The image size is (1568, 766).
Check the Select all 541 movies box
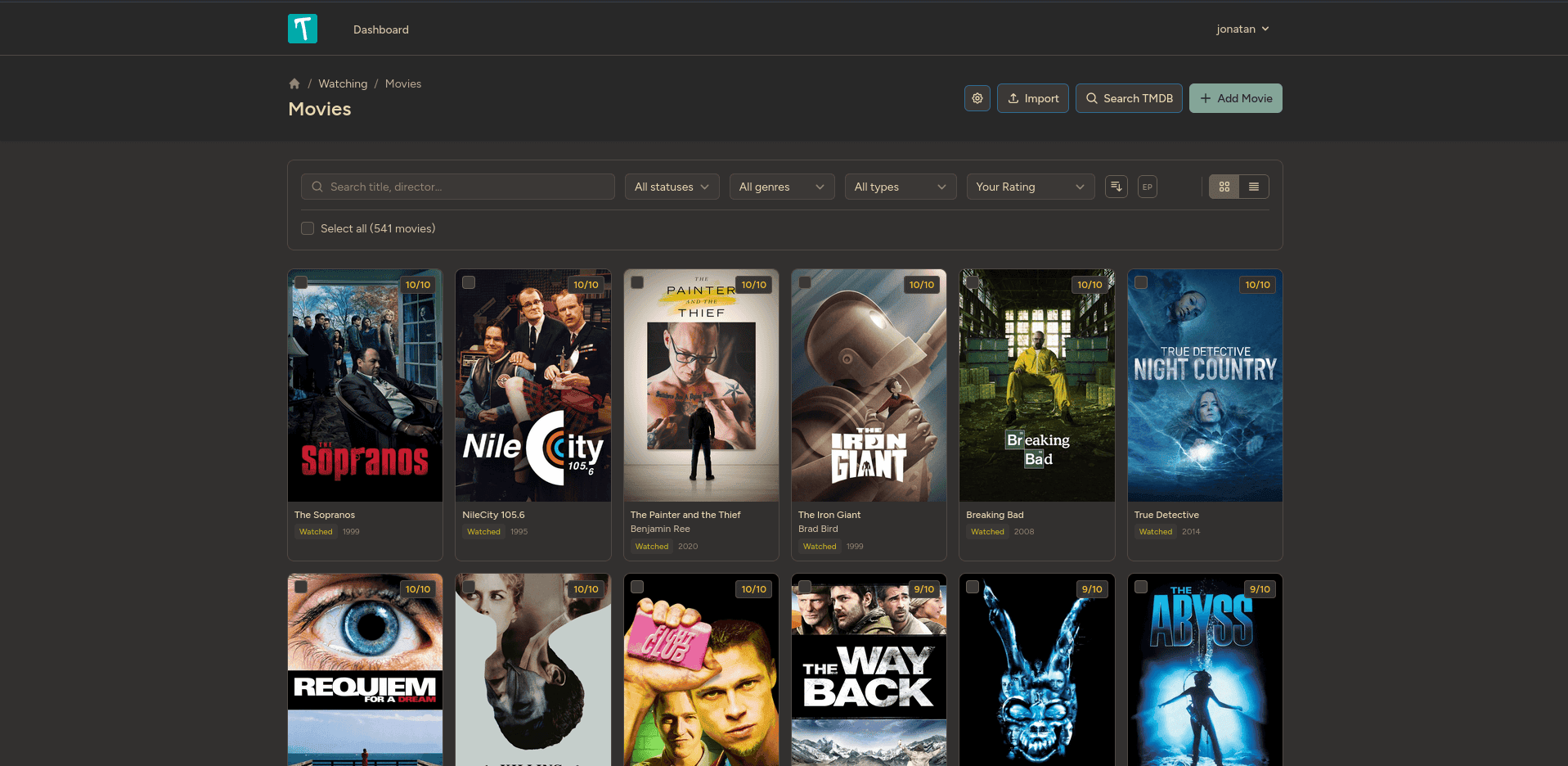[308, 228]
